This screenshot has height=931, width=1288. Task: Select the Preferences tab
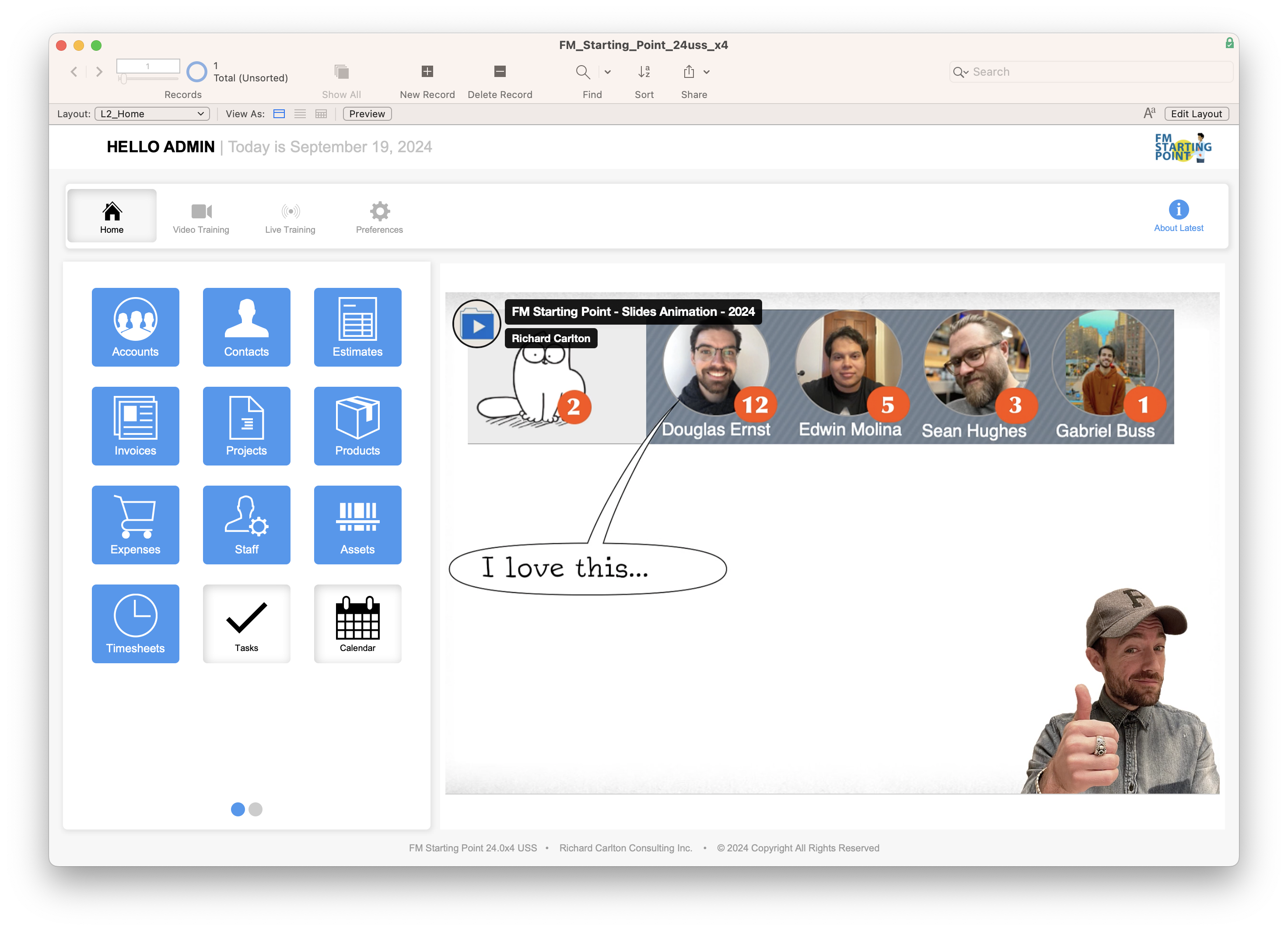(379, 217)
